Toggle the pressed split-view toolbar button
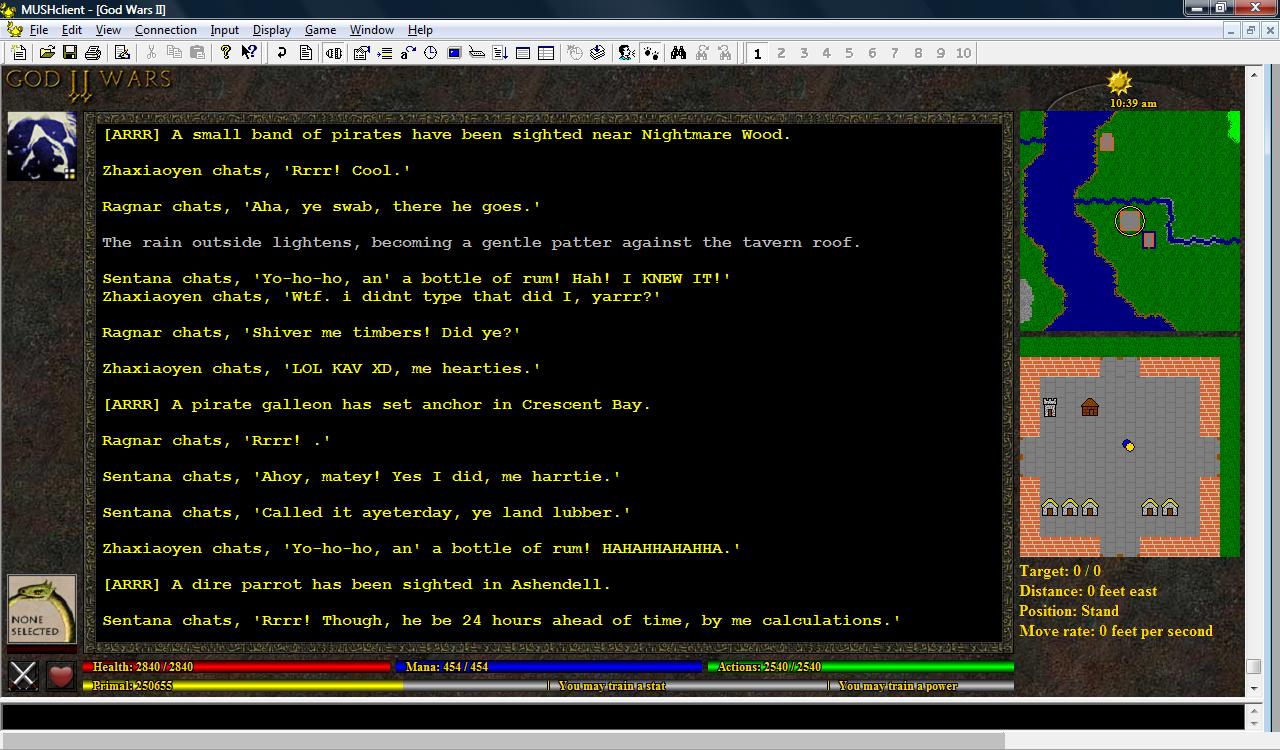 334,53
